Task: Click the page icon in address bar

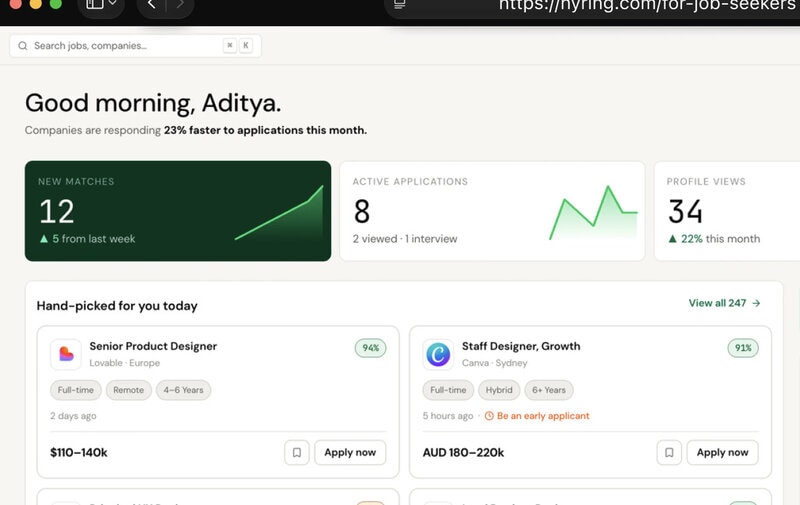Action: (399, 4)
